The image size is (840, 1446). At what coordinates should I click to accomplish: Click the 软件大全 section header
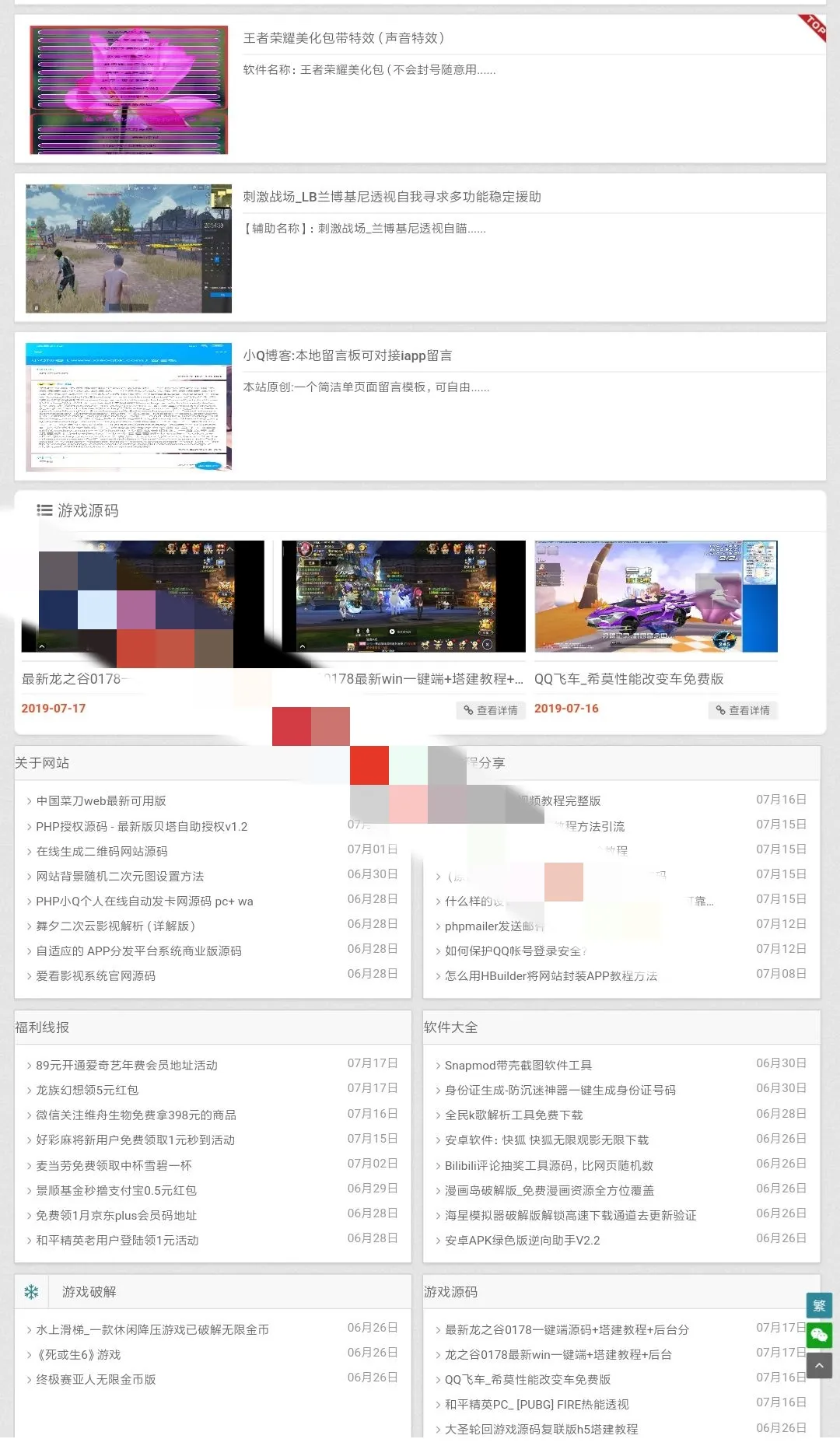[x=451, y=1028]
